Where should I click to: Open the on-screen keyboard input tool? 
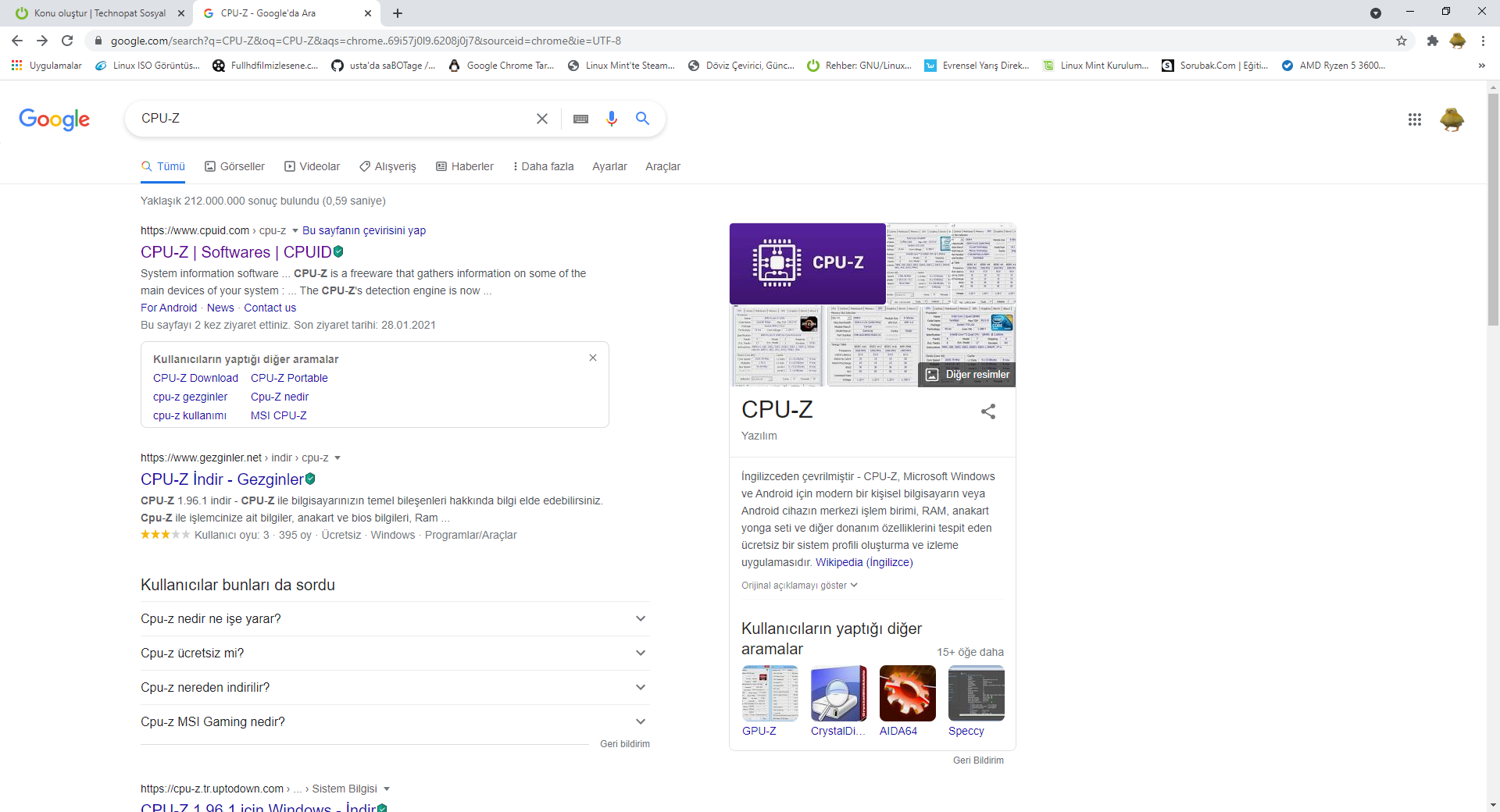pyautogui.click(x=580, y=119)
